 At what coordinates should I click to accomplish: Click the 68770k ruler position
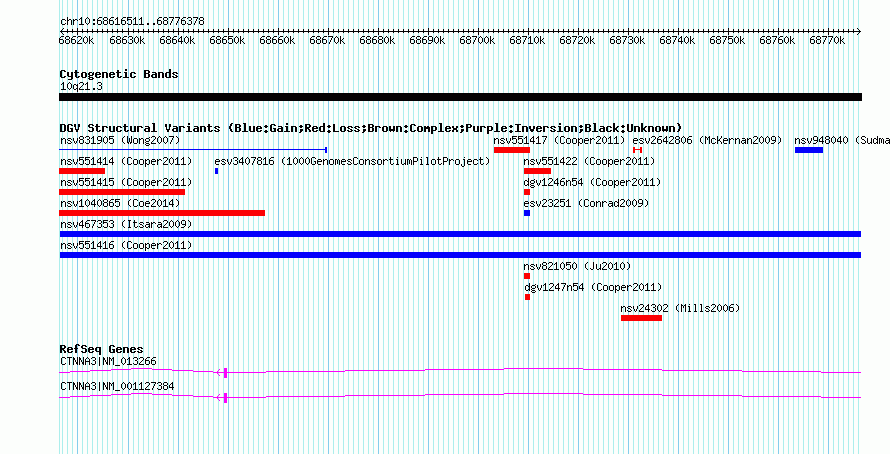click(x=827, y=40)
